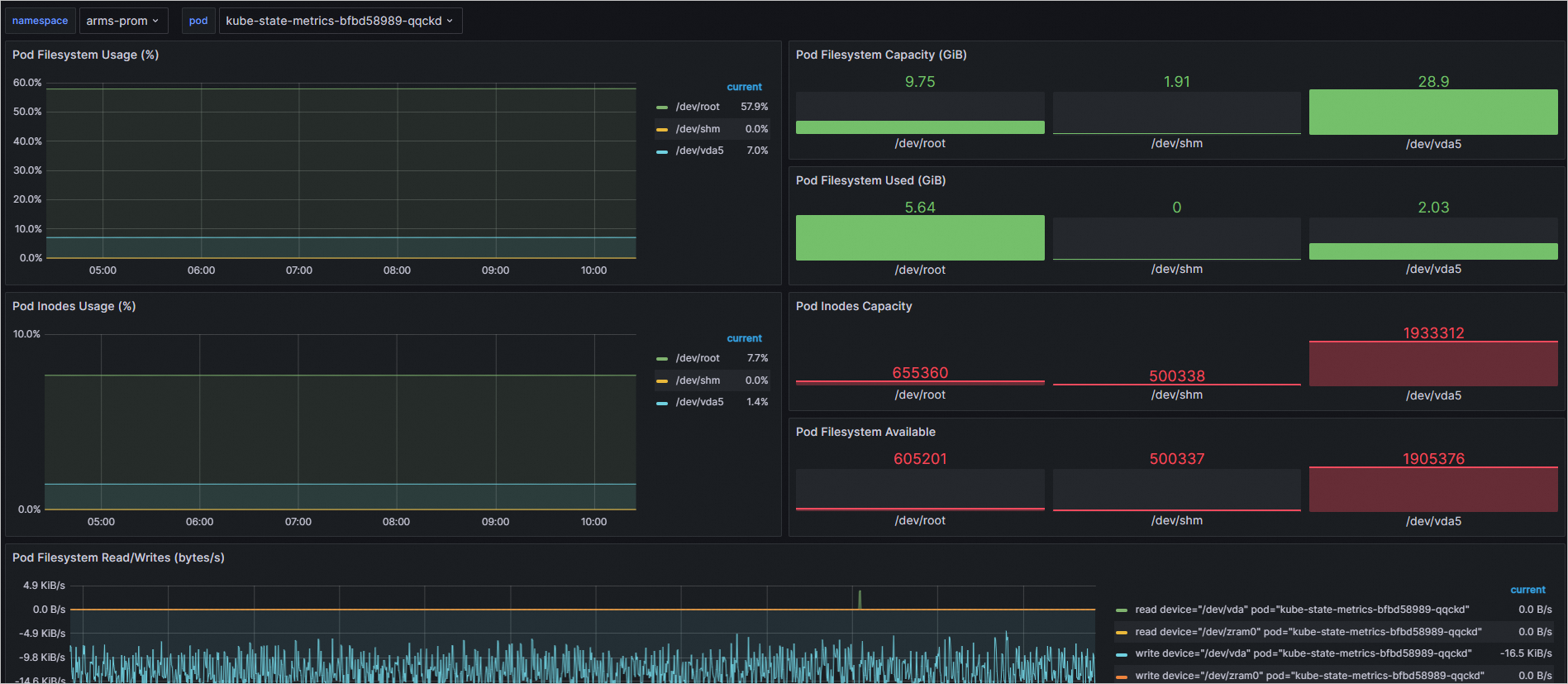Expand the kube-state-metrics pod selector dropdown

[x=340, y=21]
